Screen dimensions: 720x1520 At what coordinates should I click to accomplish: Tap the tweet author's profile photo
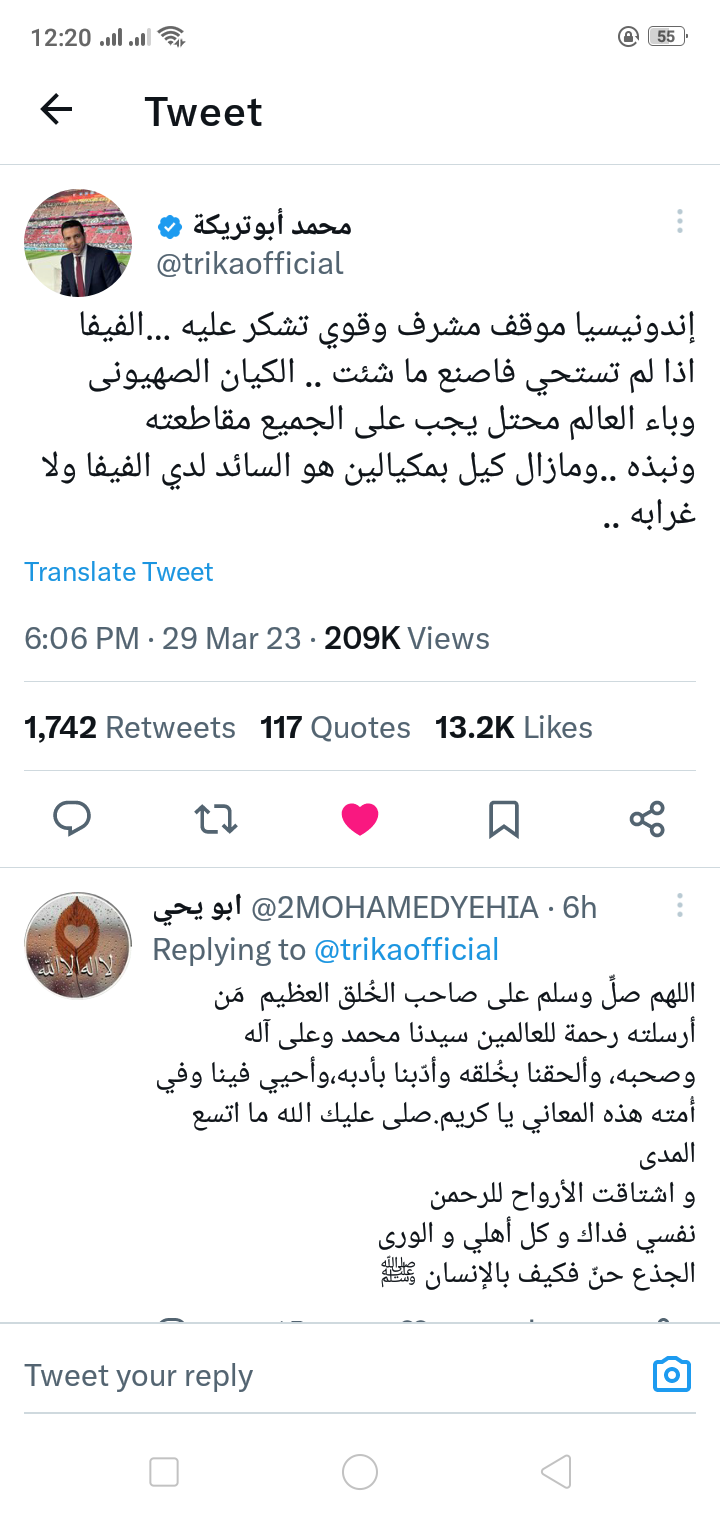click(78, 243)
